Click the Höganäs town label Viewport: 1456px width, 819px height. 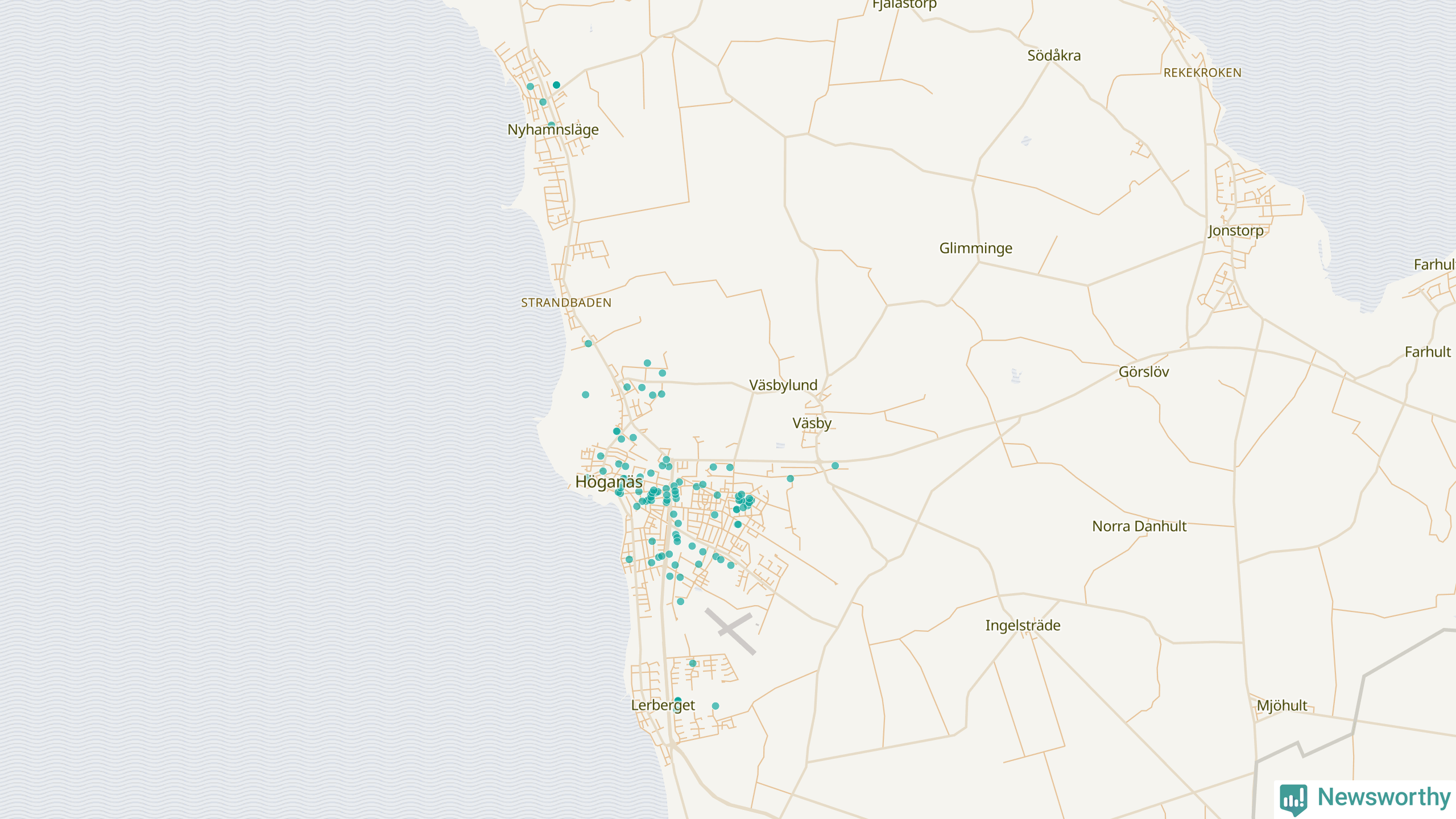click(609, 482)
